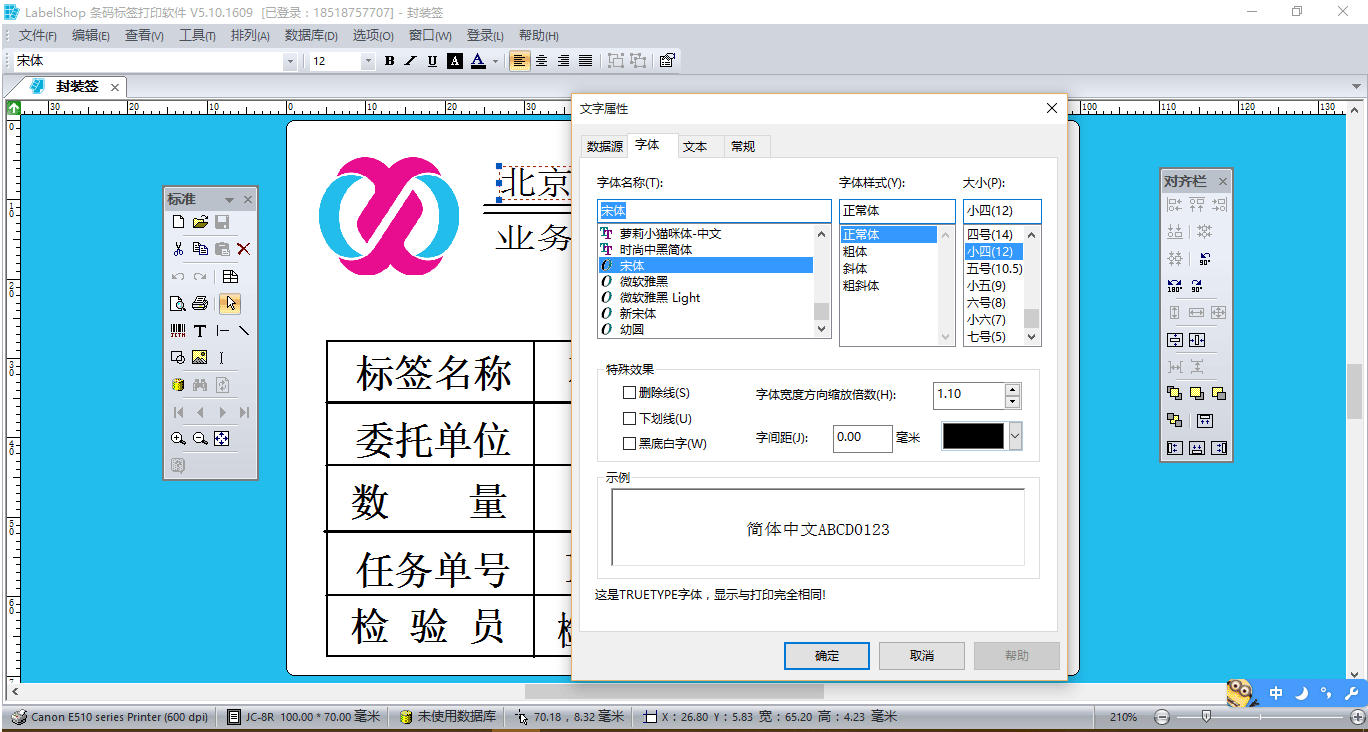Click the 确定 button
The image size is (1368, 732).
827,656
